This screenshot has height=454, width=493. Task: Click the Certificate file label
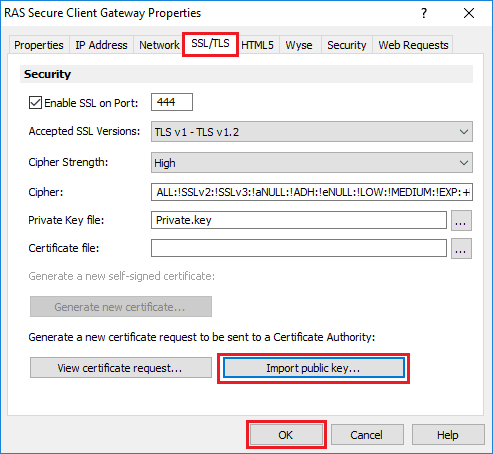[x=64, y=248]
